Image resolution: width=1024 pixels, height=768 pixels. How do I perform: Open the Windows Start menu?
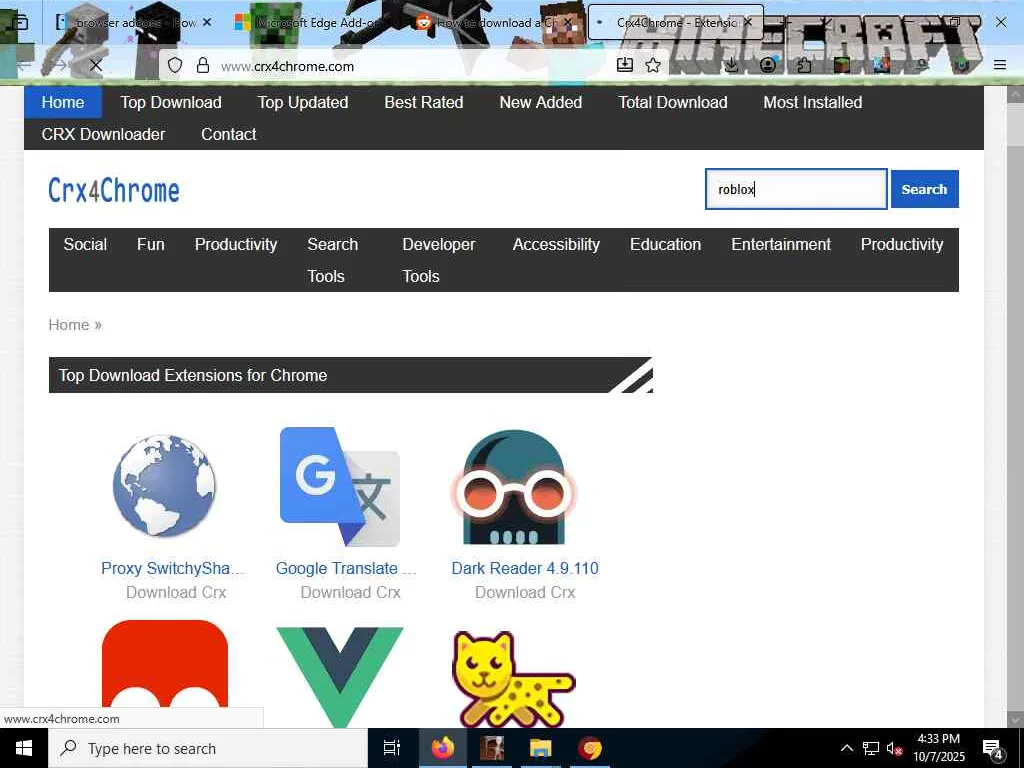[24, 748]
